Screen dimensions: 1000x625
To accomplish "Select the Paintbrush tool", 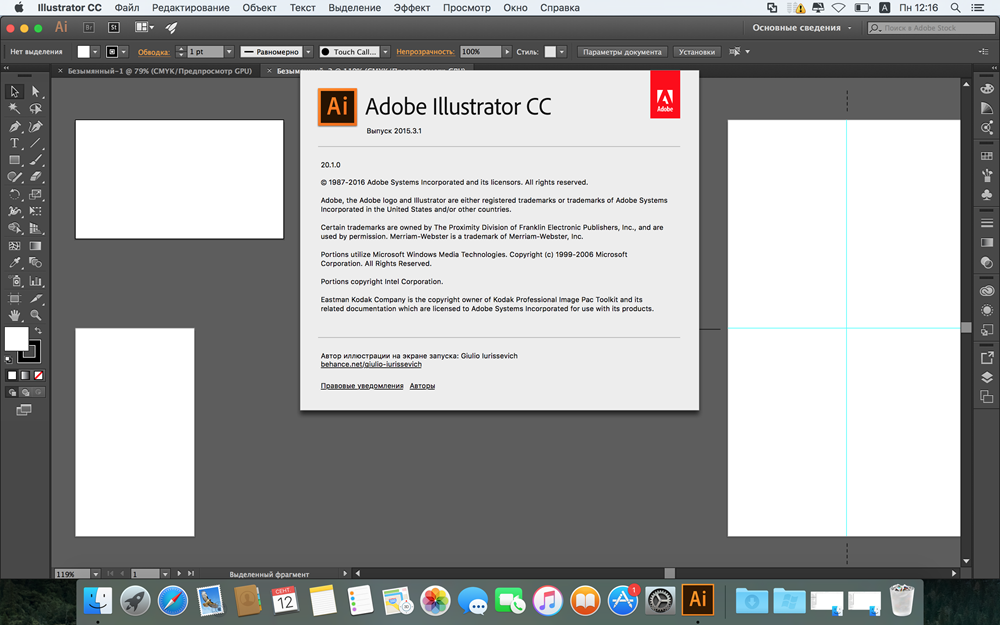I will point(36,160).
